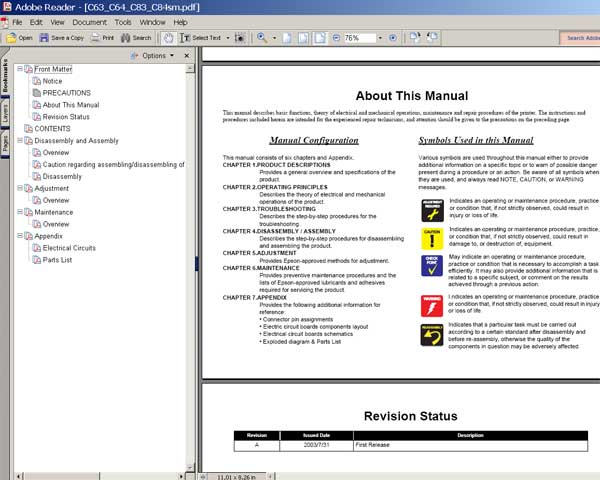The image size is (600, 480).
Task: Click the bookmarks horizontal scrollbar thumb
Action: point(62,476)
